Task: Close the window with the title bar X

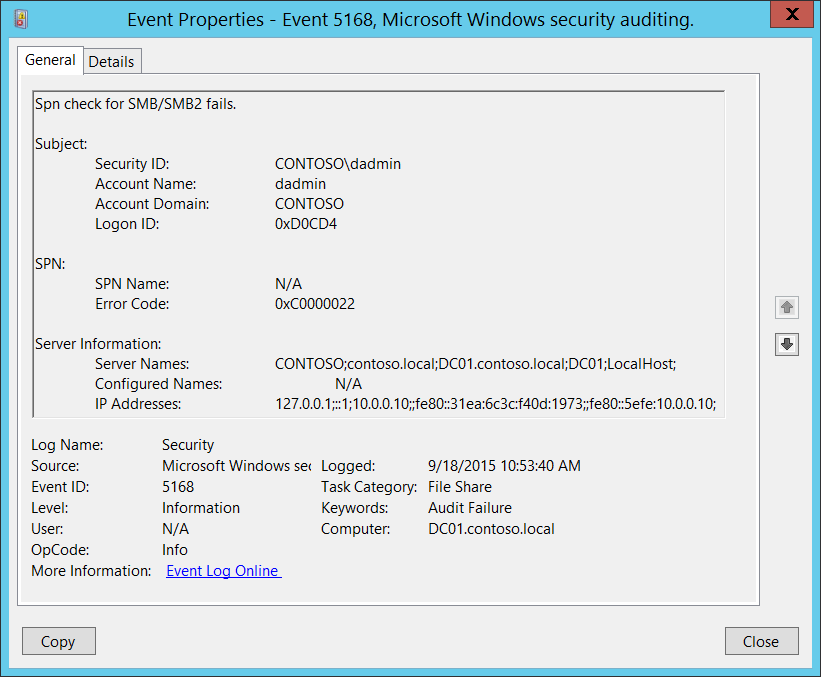Action: pos(792,15)
